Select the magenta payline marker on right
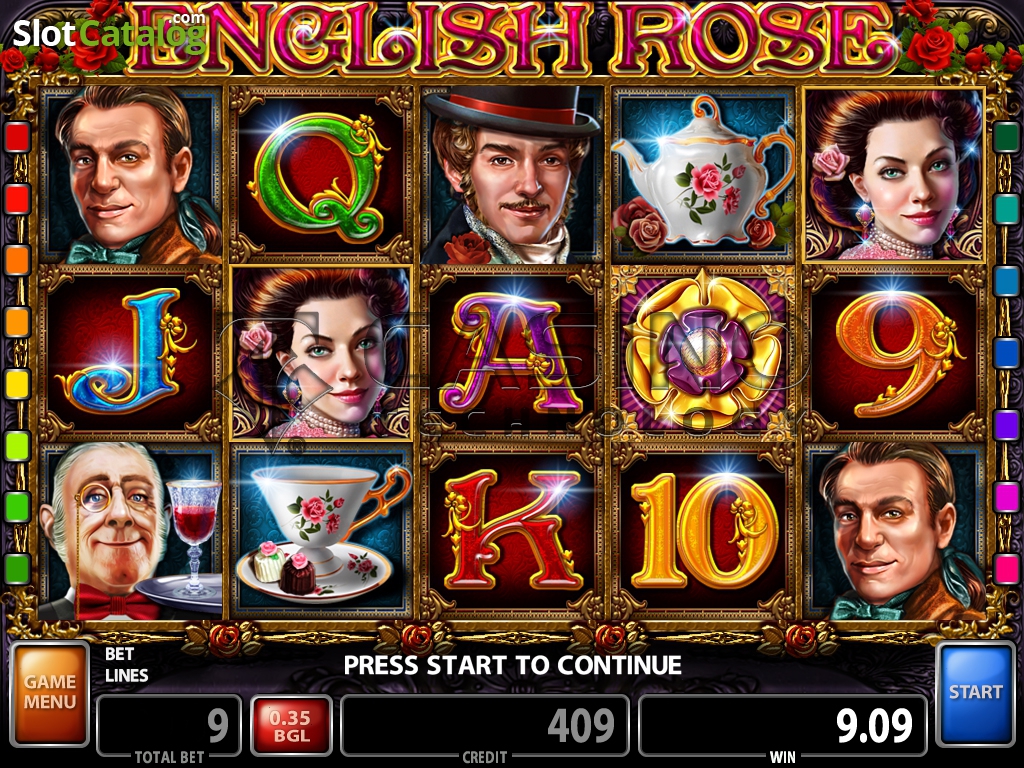This screenshot has height=768, width=1024. point(1006,497)
